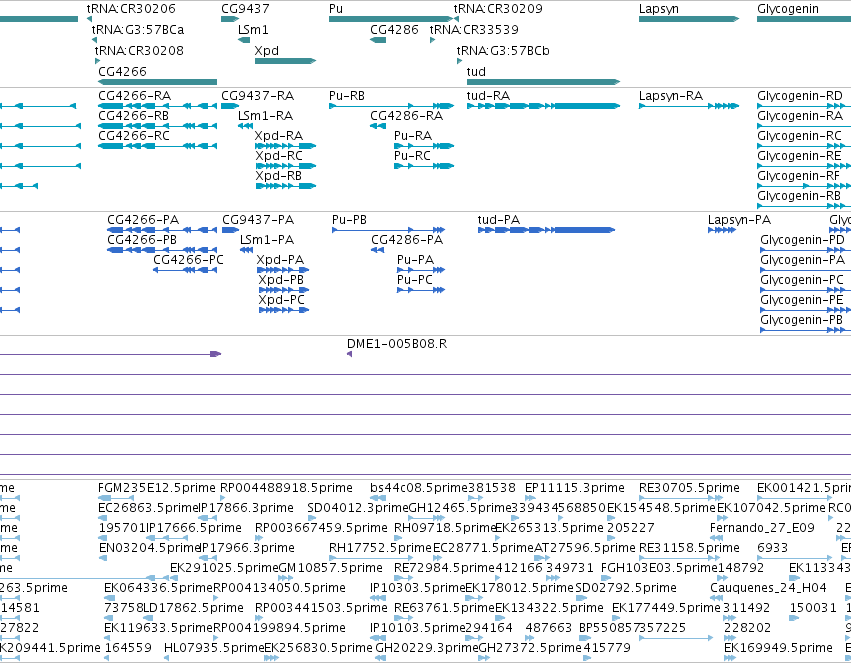Pick the Xpd-RC transcript

pos(285,166)
